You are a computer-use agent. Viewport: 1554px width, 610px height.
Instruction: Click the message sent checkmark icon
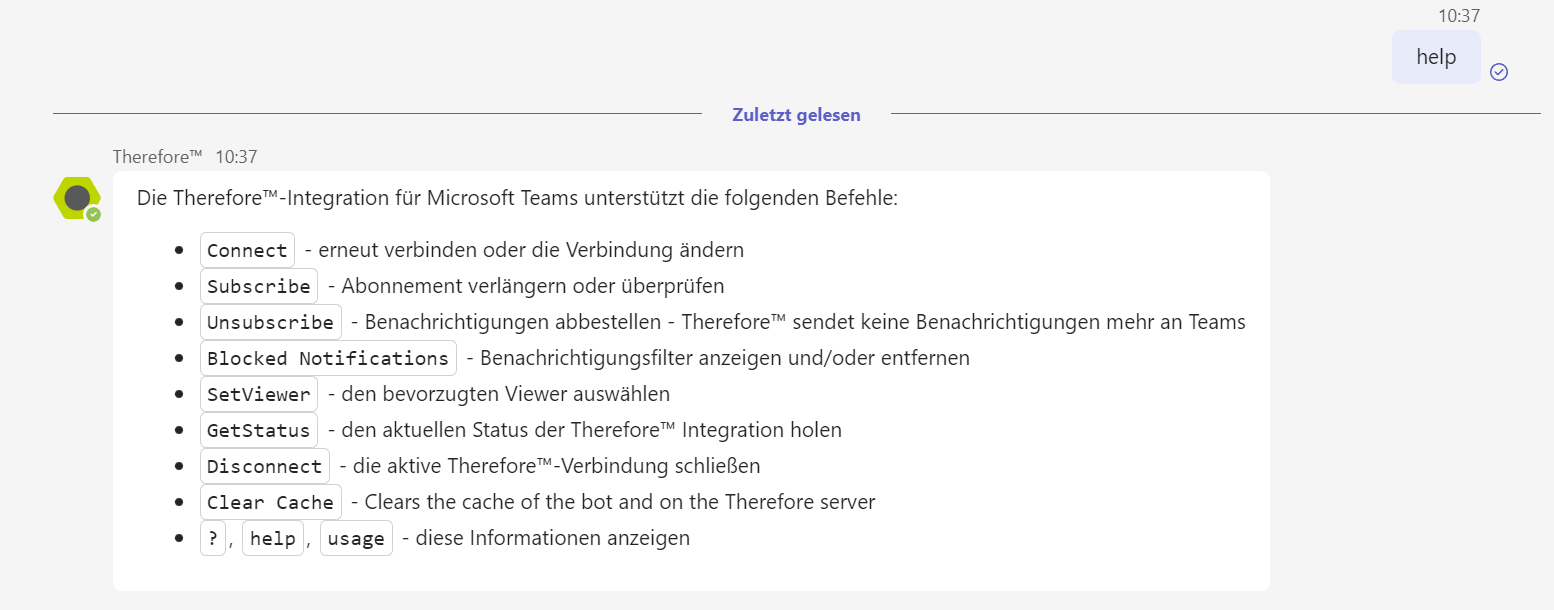pyautogui.click(x=1498, y=72)
